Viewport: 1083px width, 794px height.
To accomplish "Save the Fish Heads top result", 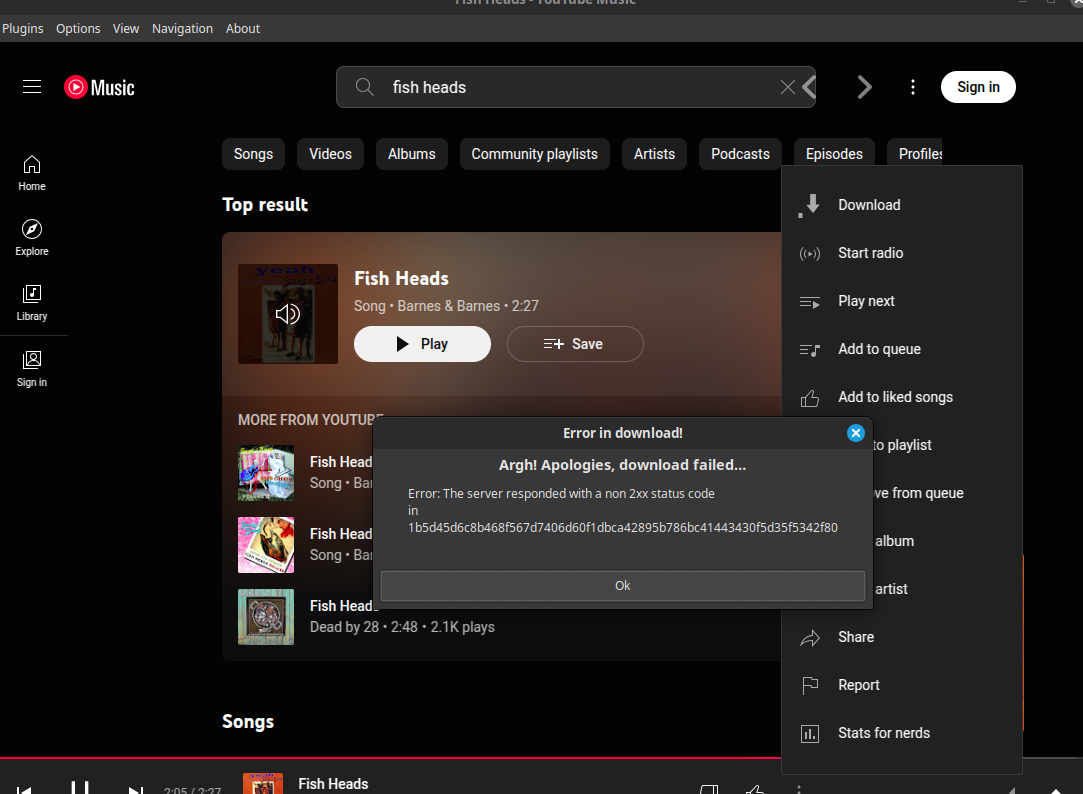I will (575, 344).
